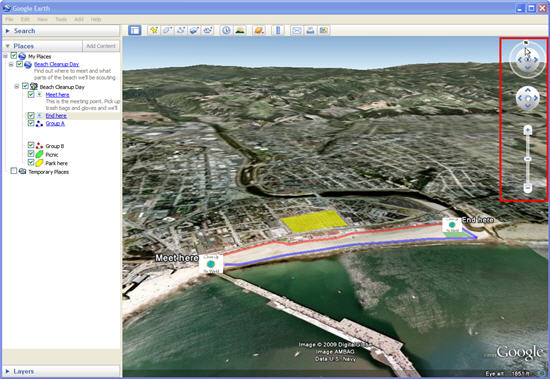Click the Add Content button
This screenshot has width=550, height=379.
tap(101, 46)
